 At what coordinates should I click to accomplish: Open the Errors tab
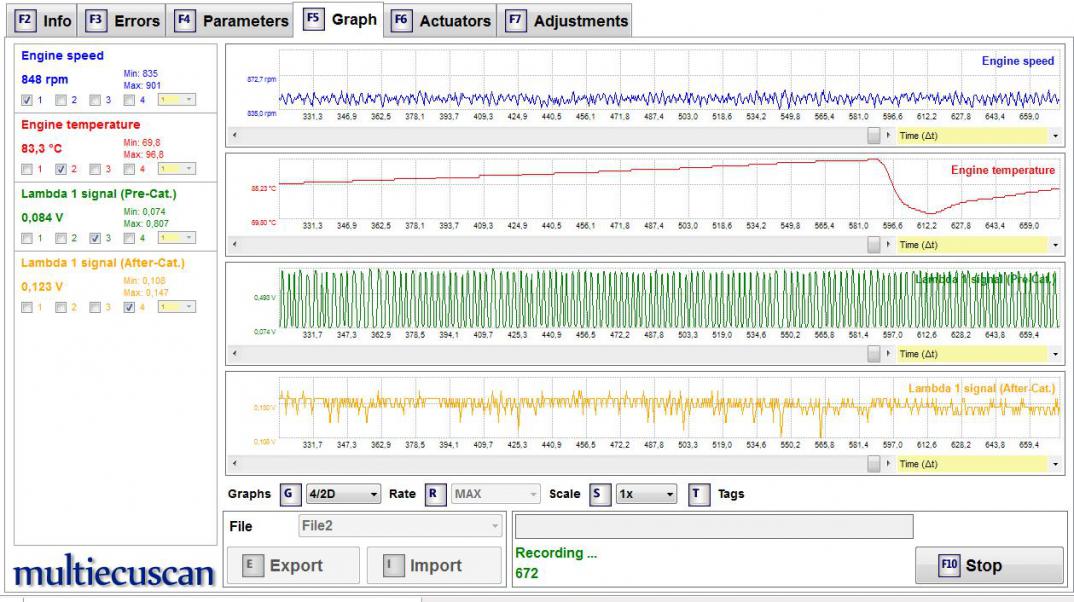[123, 21]
